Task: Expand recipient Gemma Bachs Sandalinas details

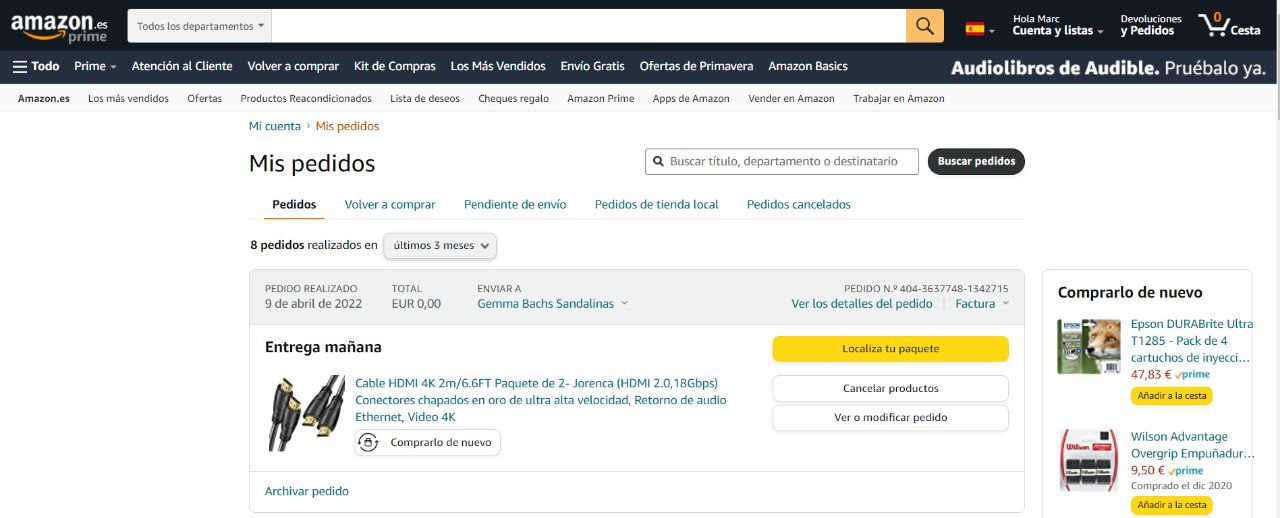Action: pos(552,304)
